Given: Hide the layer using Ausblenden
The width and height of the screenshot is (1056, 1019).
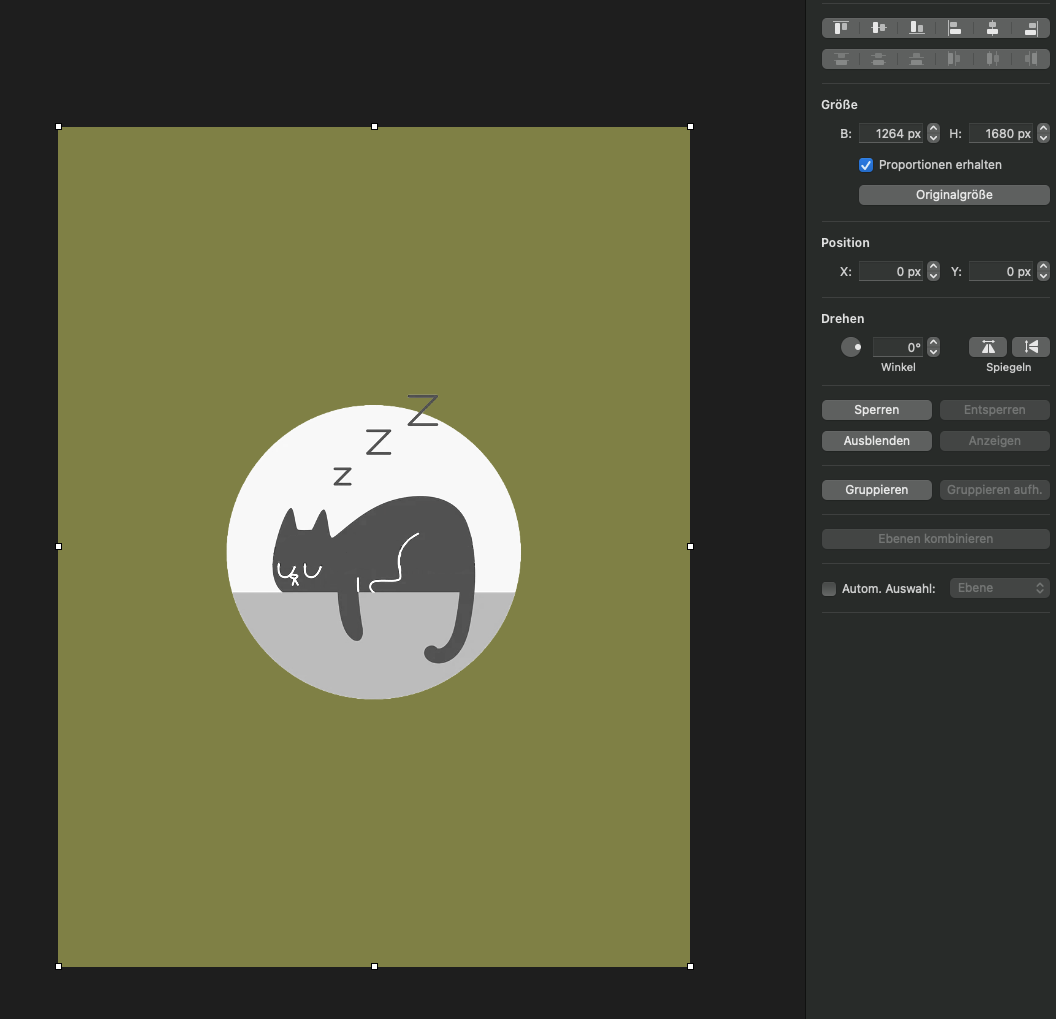Looking at the screenshot, I should point(876,441).
